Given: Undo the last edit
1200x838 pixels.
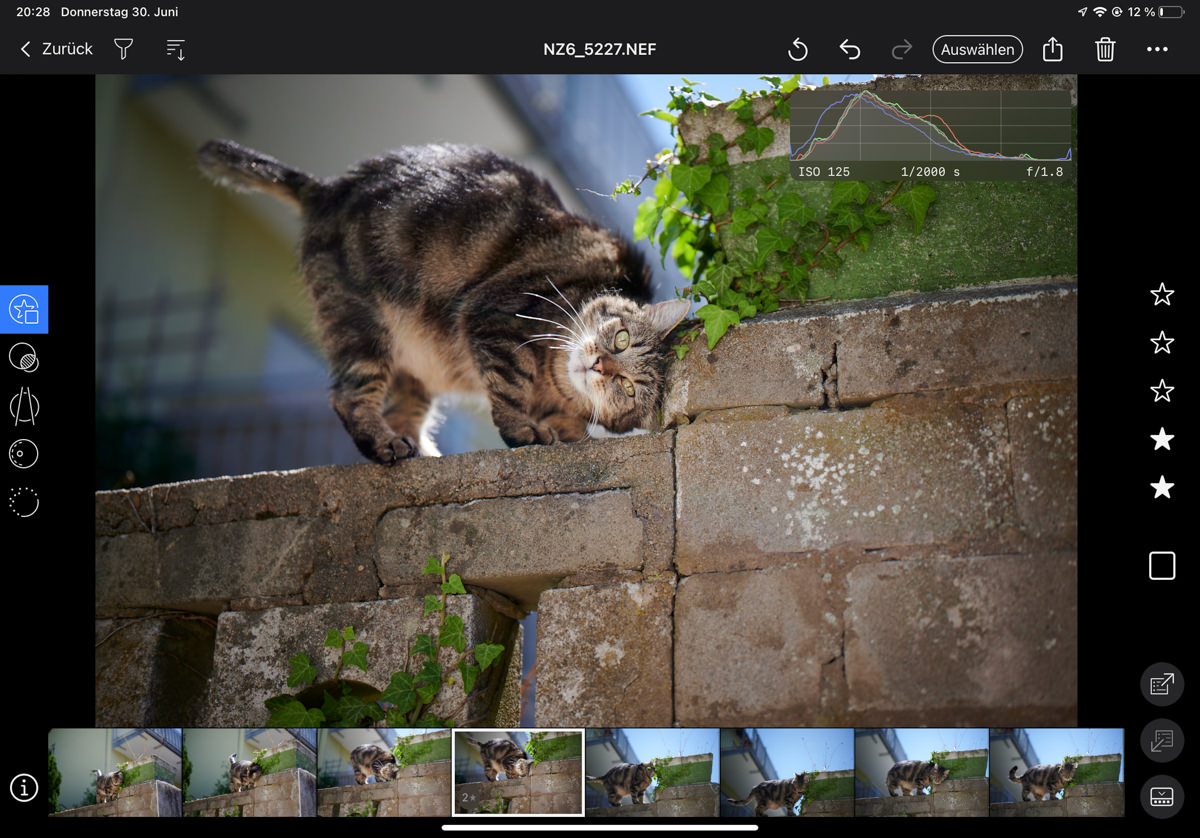Looking at the screenshot, I should point(849,49).
